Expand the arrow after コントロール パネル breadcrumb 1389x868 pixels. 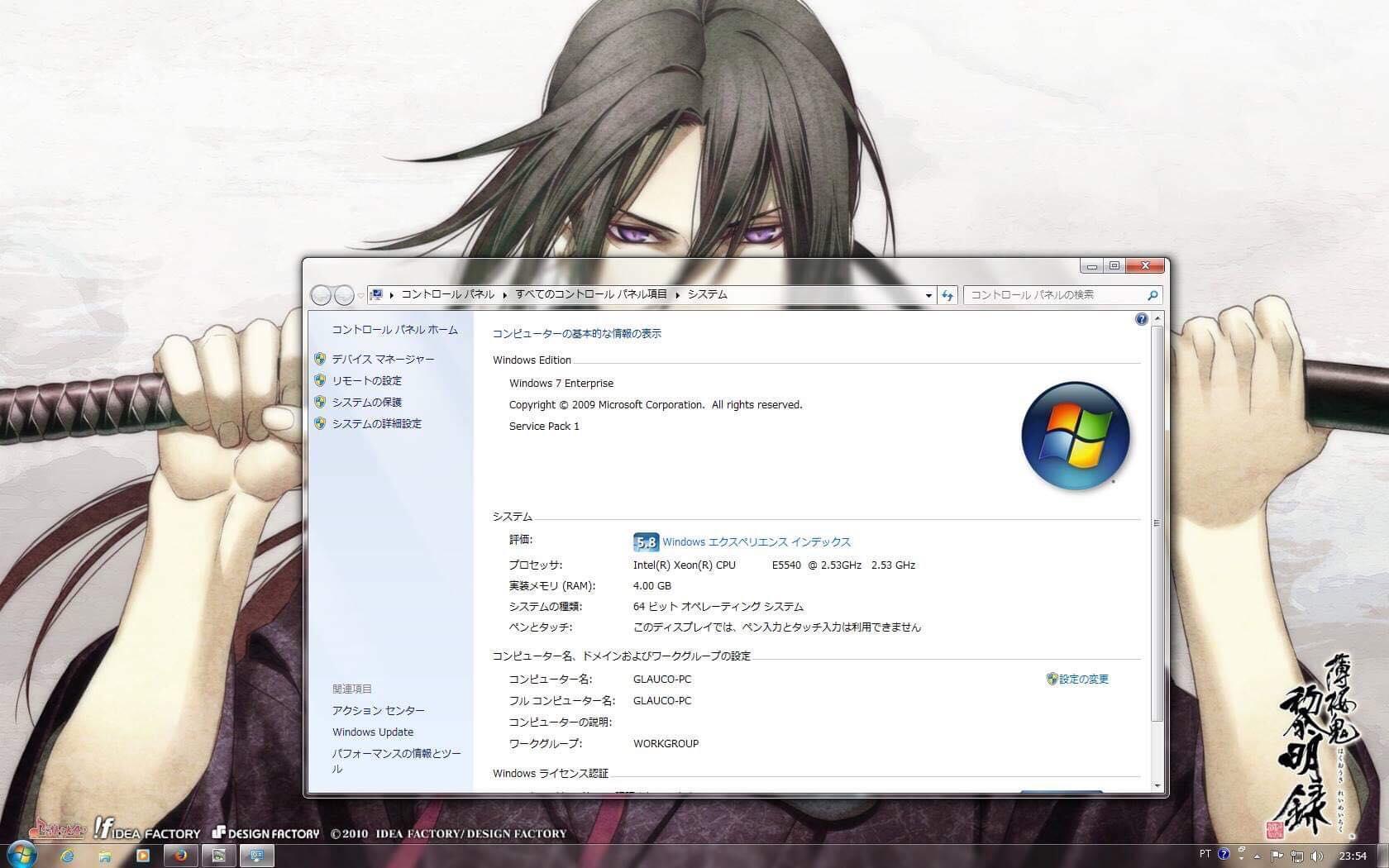pyautogui.click(x=505, y=295)
